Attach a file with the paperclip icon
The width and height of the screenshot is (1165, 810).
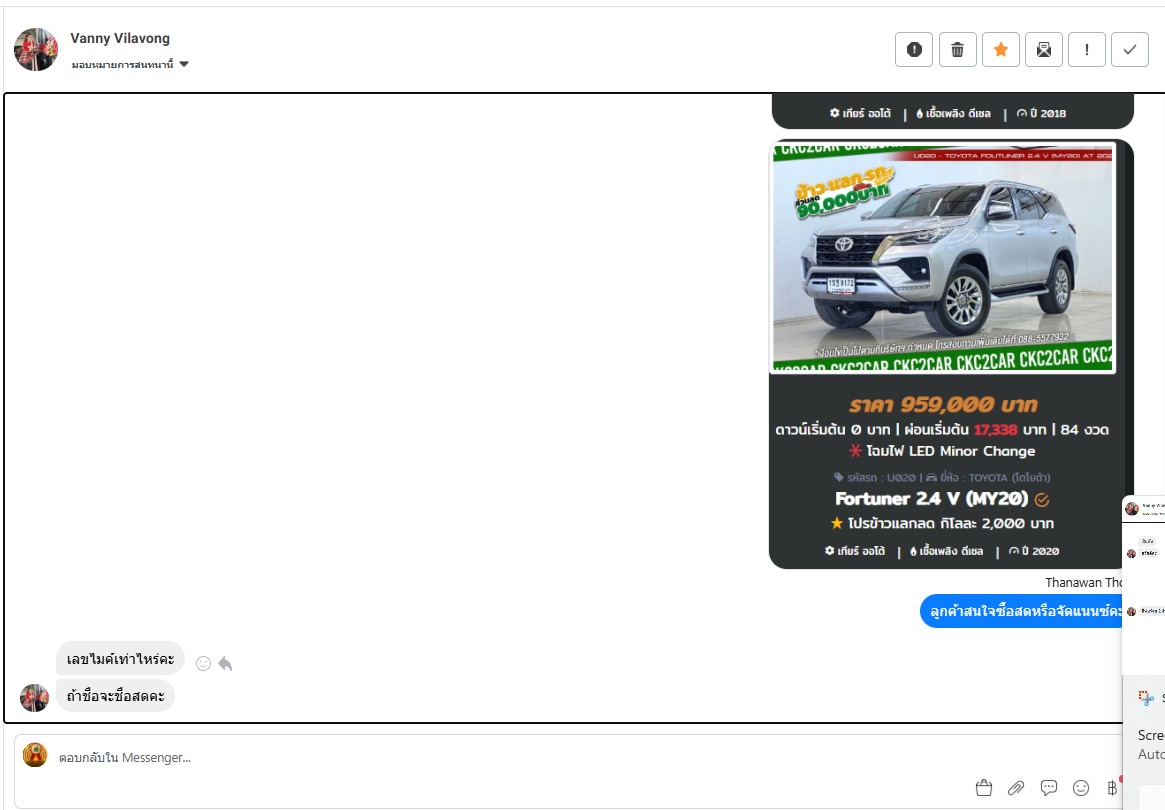tap(1016, 788)
